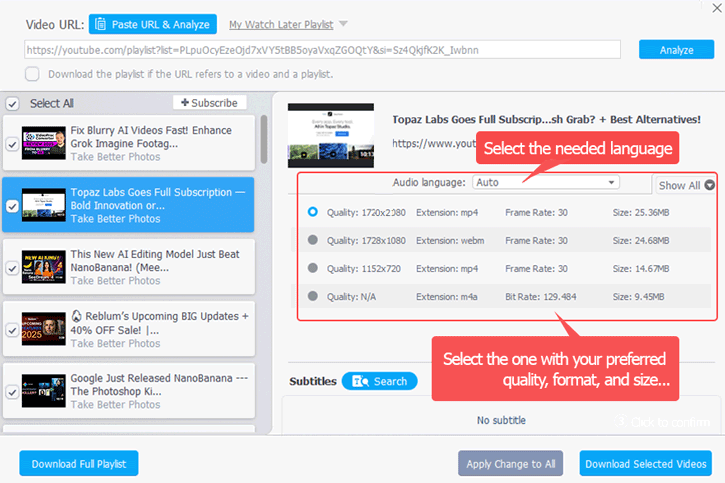The height and width of the screenshot is (483, 725).
Task: Uncheck Google Just Released NanoBanana item
Action: click(x=12, y=392)
